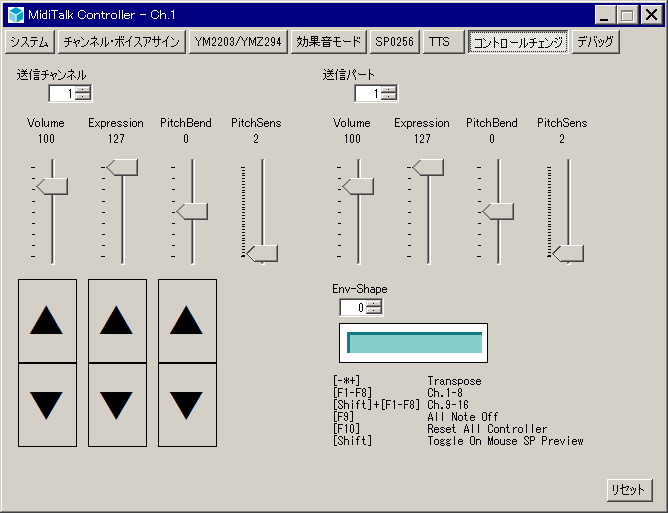Click the 'Toggle On Mouse SP Preview' text
Screen dimensions: 668x513
pyautogui.click(x=505, y=441)
